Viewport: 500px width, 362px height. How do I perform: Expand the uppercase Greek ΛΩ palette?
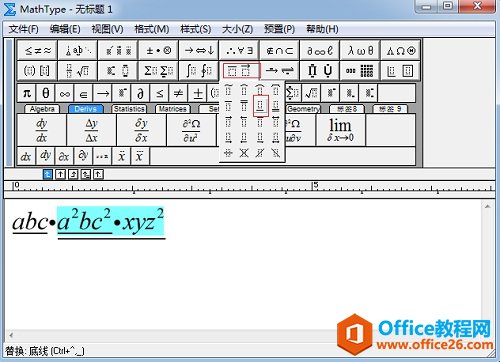pos(401,50)
